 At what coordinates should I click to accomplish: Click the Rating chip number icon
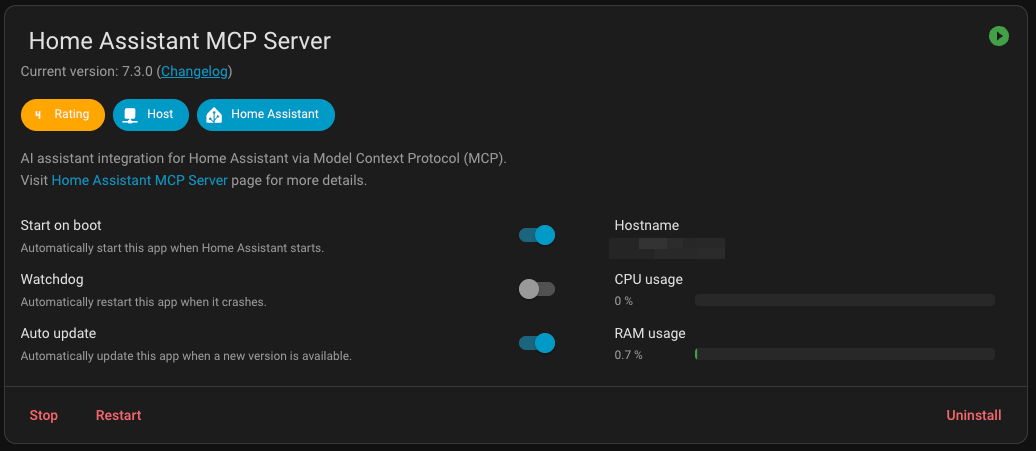point(38,115)
